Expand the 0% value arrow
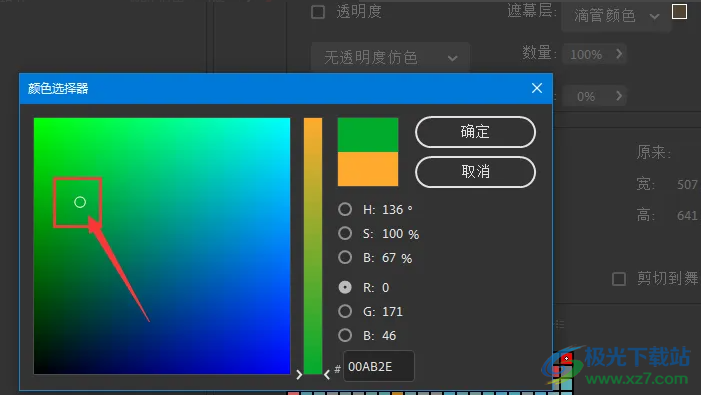 click(x=619, y=96)
